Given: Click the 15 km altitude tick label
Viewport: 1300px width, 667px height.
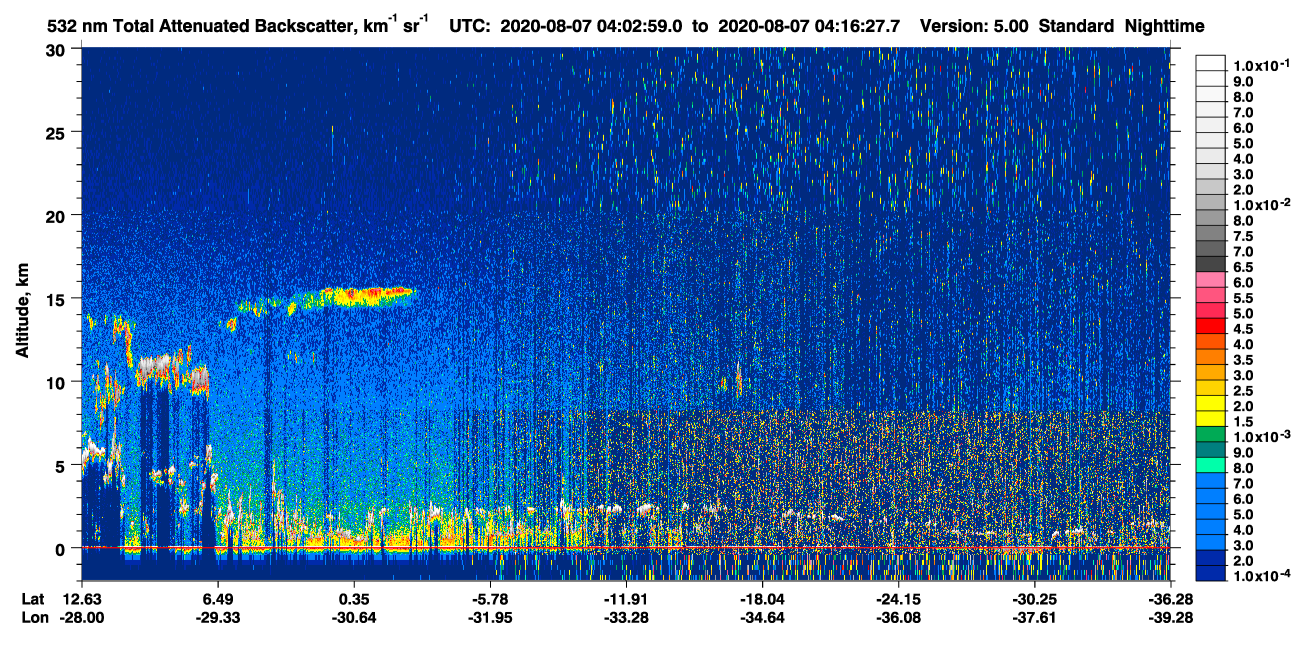Looking at the screenshot, I should click(x=57, y=298).
